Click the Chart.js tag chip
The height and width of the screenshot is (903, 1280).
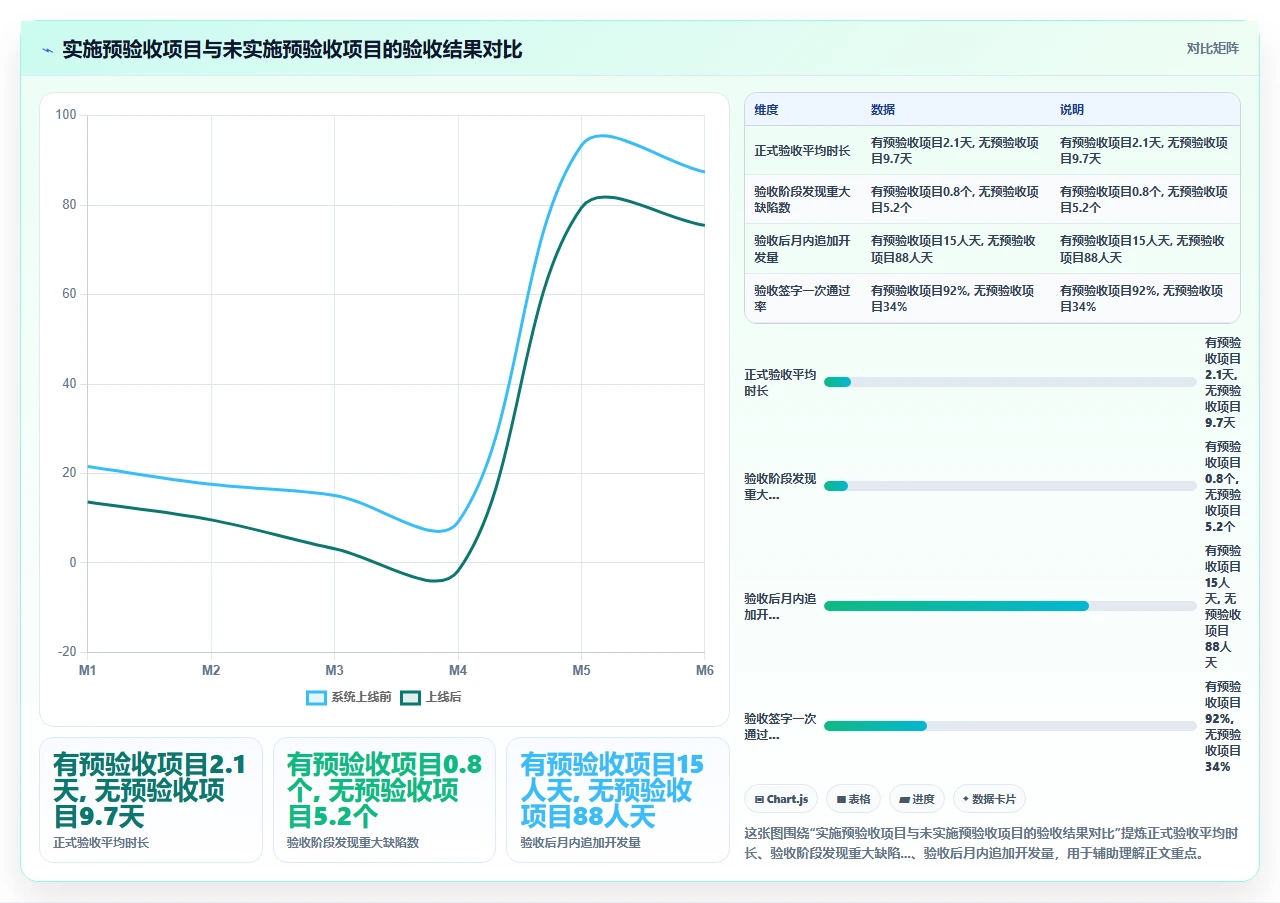781,799
